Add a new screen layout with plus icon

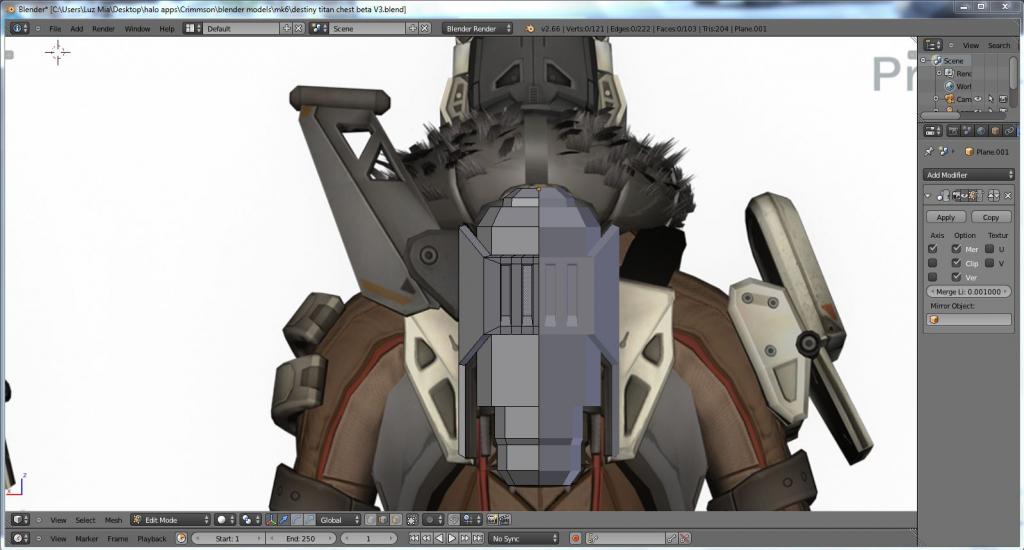pyautogui.click(x=286, y=28)
